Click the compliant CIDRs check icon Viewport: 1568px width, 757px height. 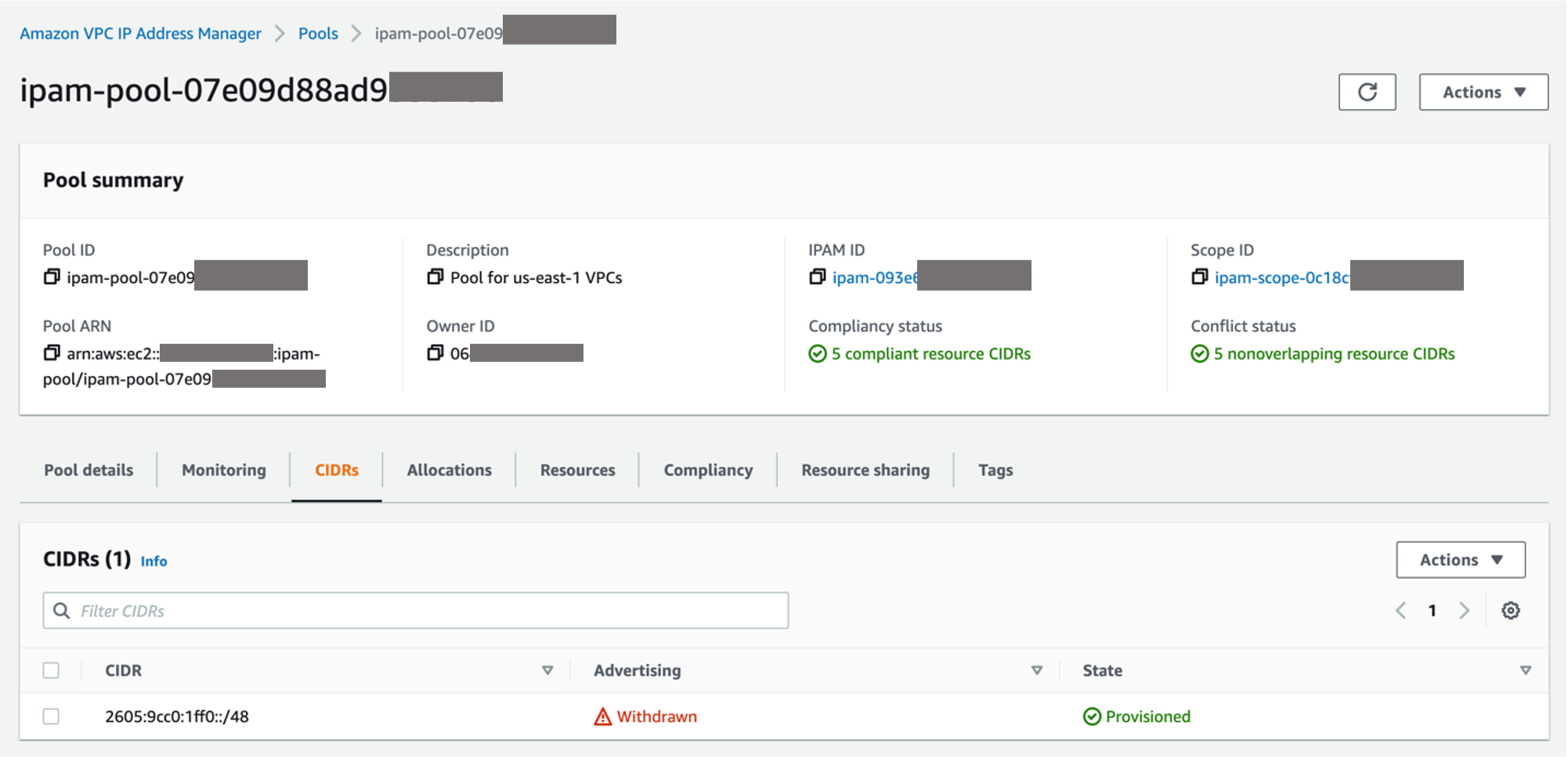coord(817,353)
